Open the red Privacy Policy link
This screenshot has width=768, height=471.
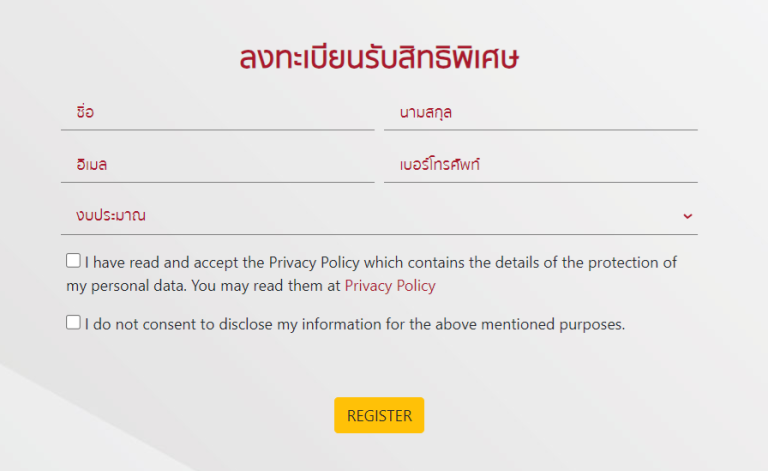tap(390, 285)
